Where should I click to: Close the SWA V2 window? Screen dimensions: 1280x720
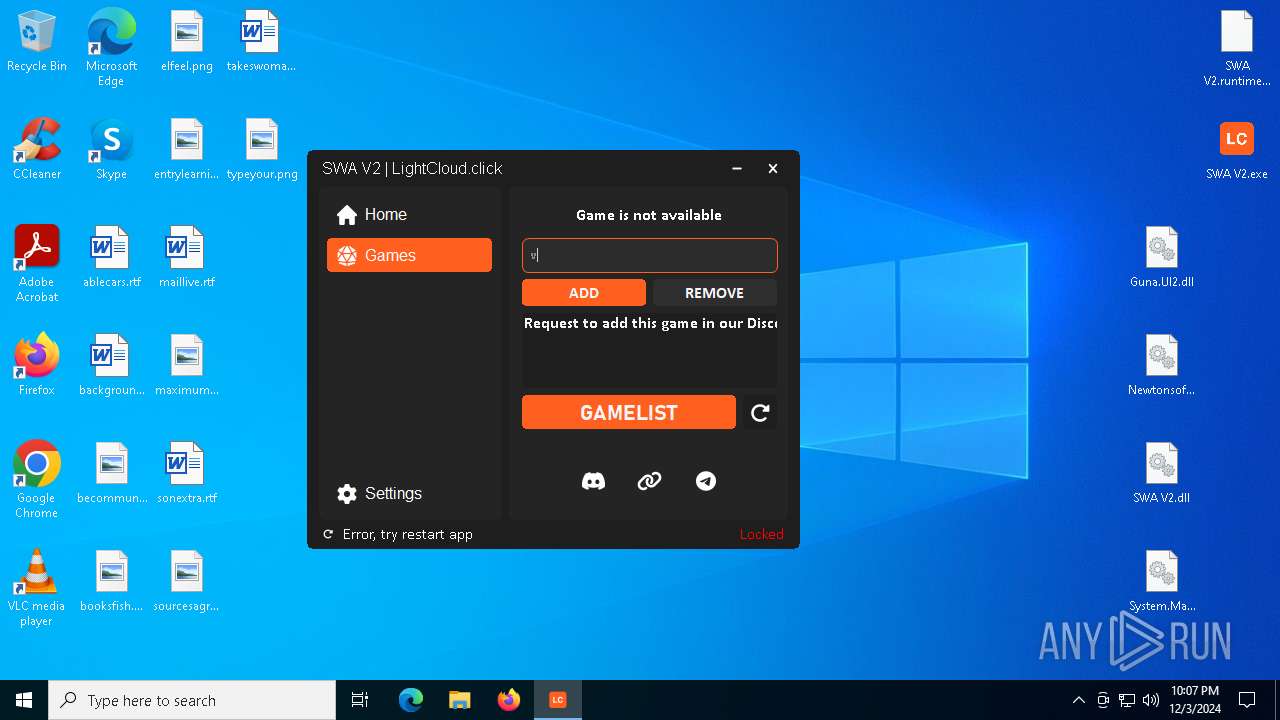[773, 168]
